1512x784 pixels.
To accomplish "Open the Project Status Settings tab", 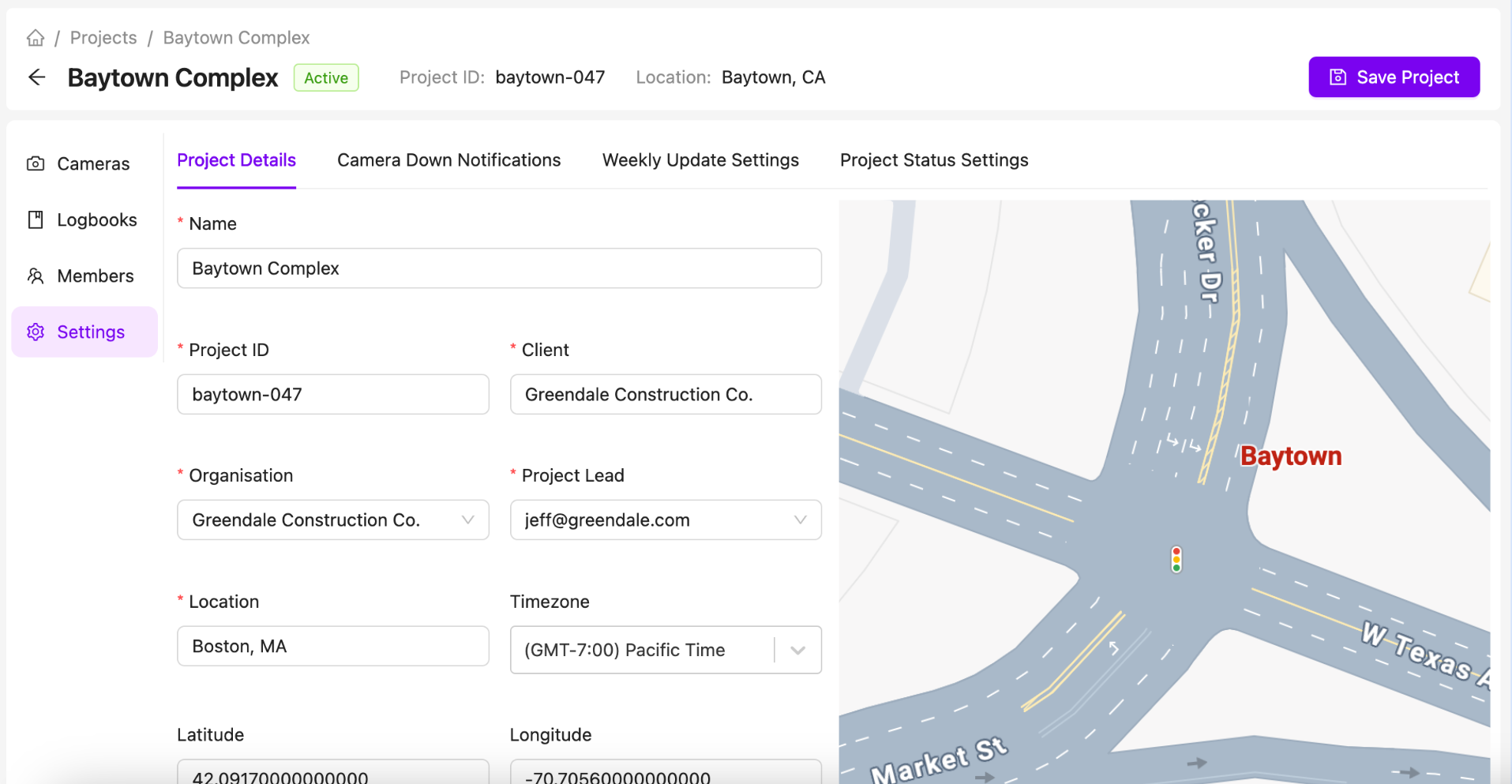I will 934,159.
